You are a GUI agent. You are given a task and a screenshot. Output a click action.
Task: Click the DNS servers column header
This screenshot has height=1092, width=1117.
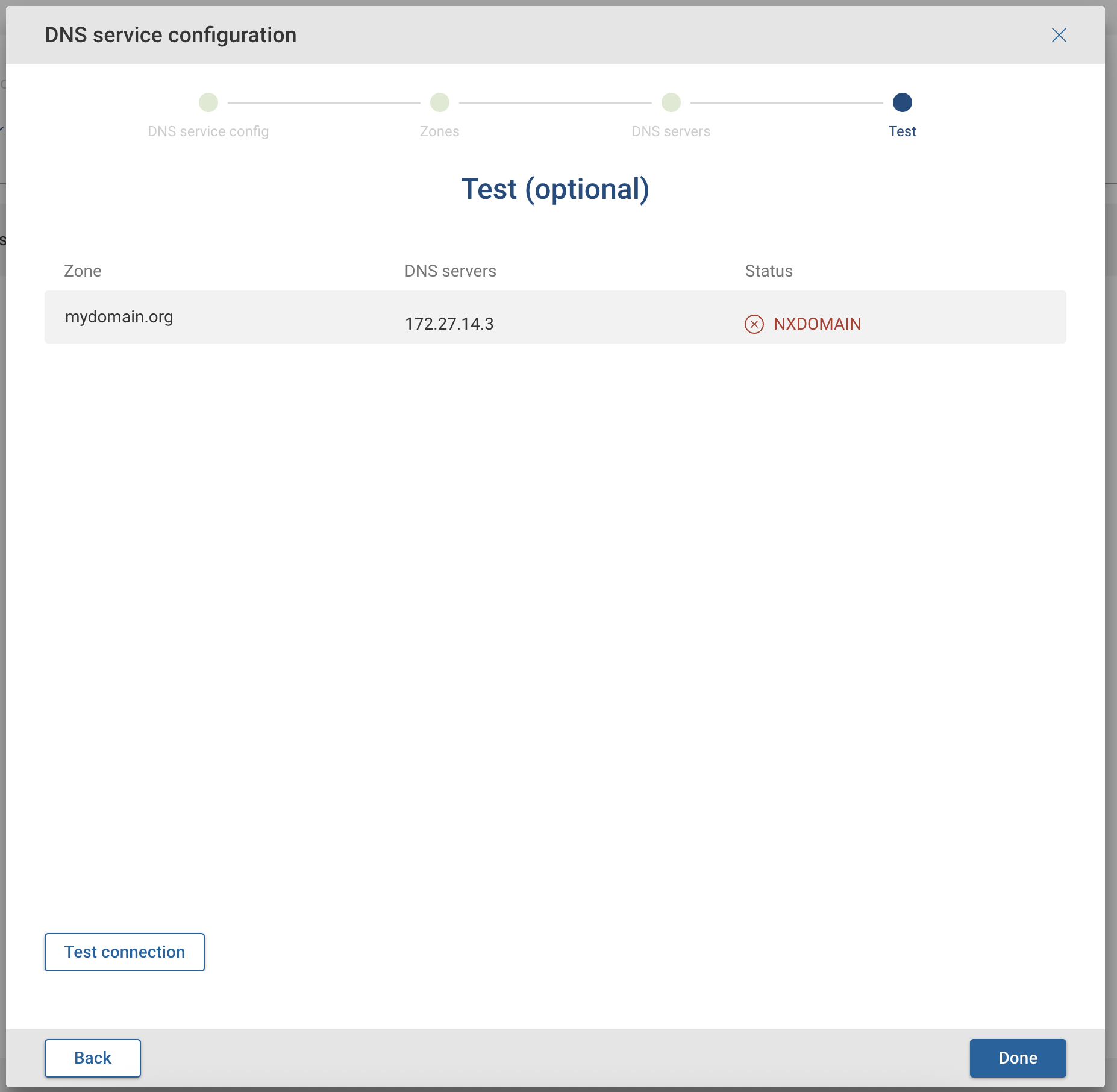click(x=450, y=271)
